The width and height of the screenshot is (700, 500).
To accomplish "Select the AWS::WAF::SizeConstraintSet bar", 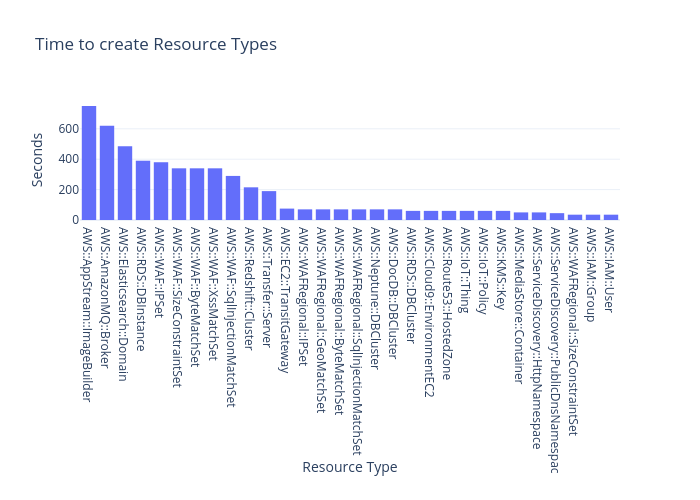I will coord(179,194).
